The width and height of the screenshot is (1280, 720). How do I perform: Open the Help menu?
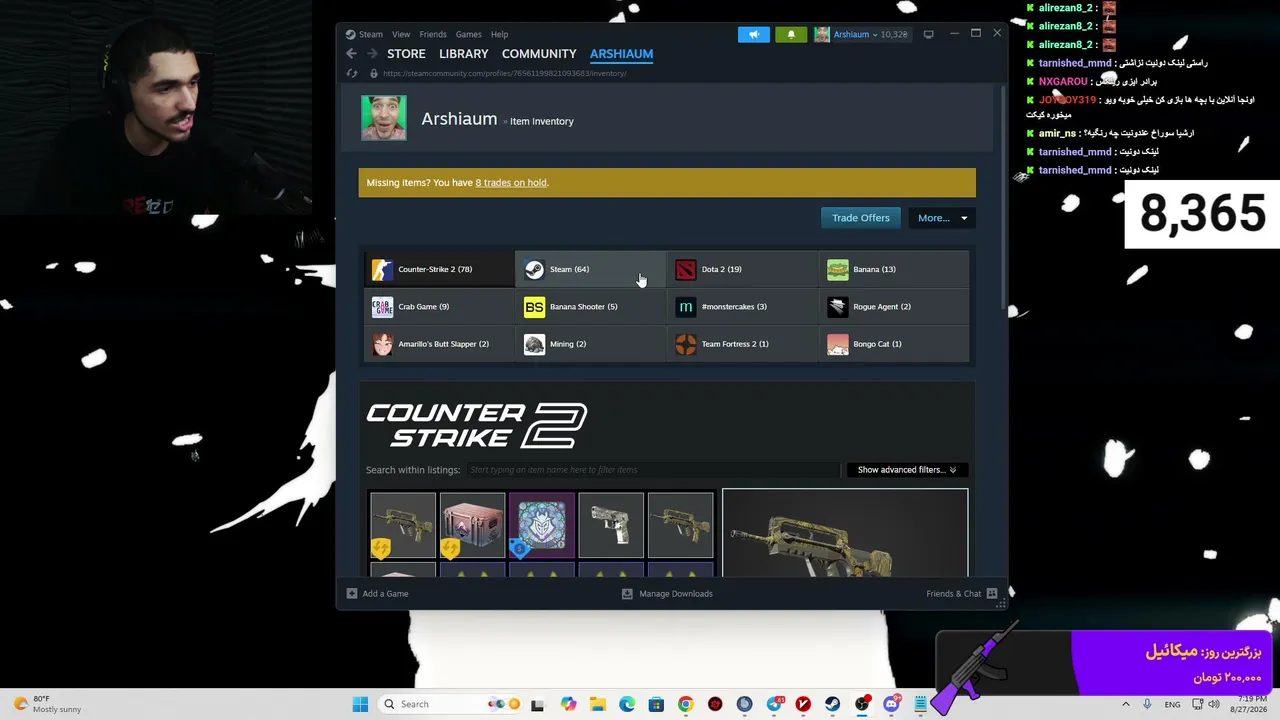coord(499,34)
